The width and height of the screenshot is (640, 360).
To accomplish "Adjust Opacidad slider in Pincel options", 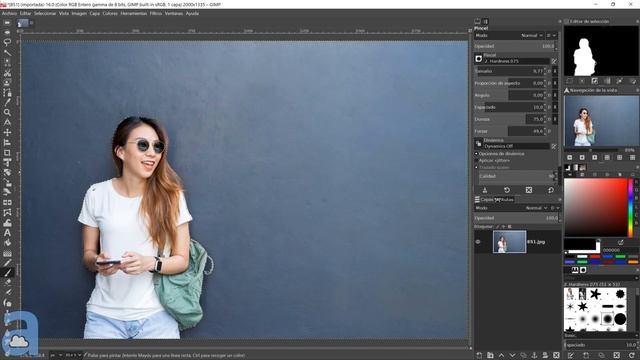I will [x=515, y=47].
